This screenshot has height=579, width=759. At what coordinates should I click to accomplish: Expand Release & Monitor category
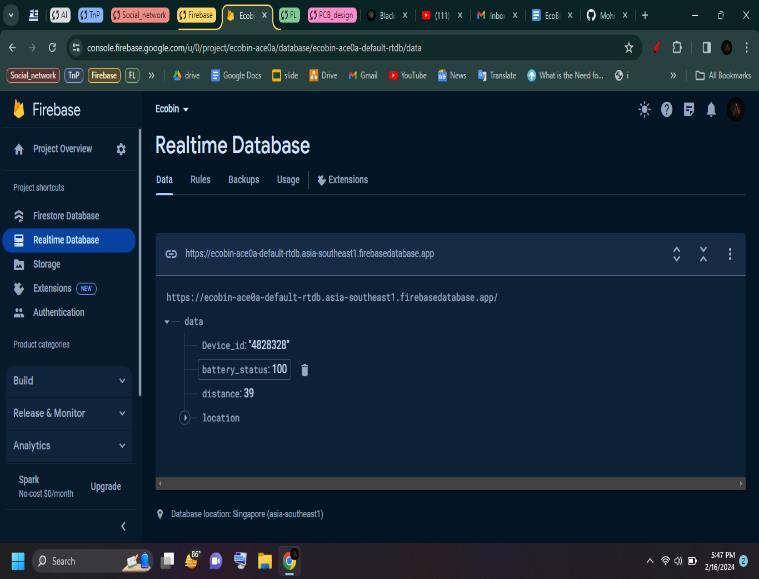[69, 413]
